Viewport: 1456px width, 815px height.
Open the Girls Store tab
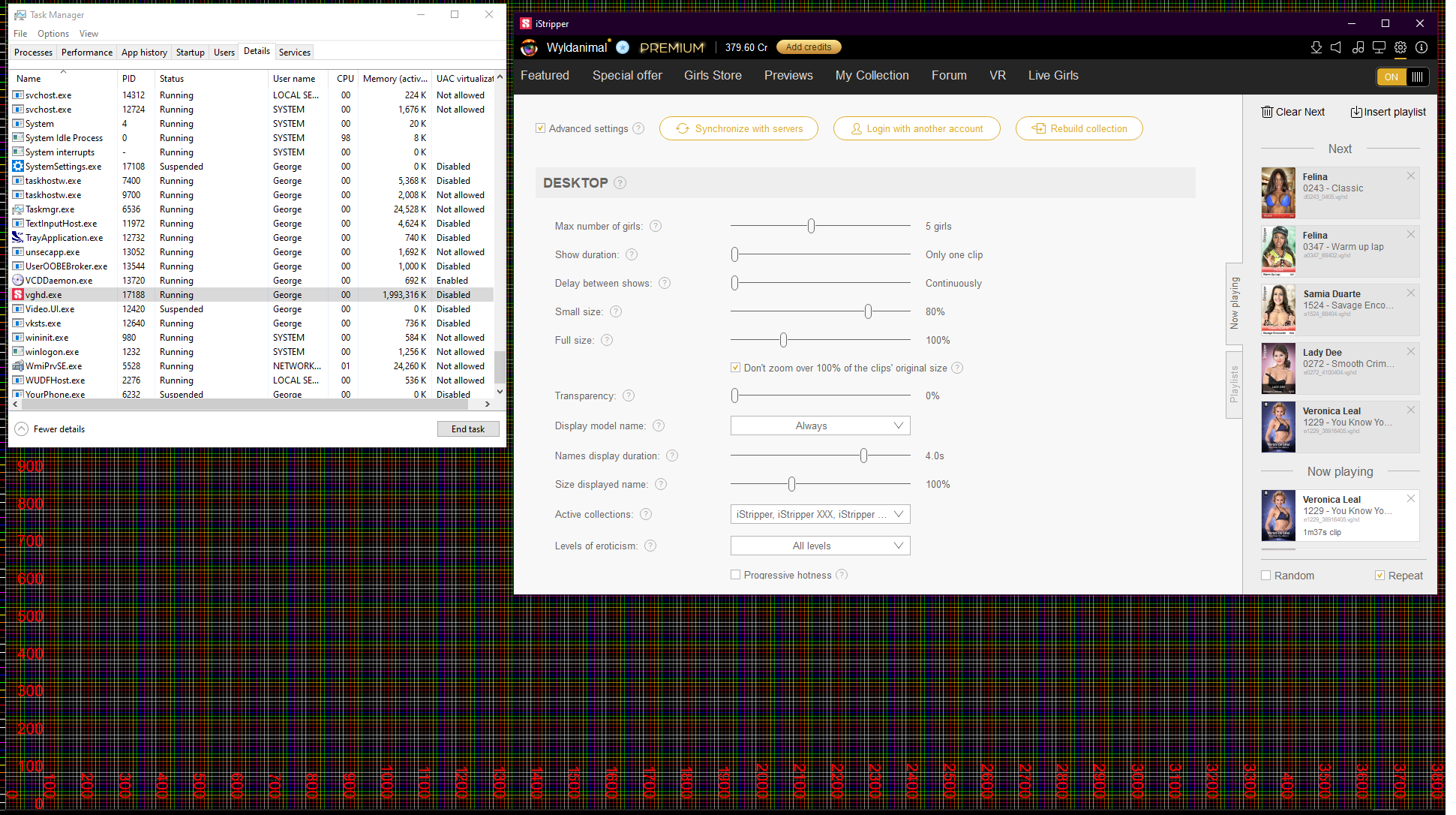(x=713, y=75)
